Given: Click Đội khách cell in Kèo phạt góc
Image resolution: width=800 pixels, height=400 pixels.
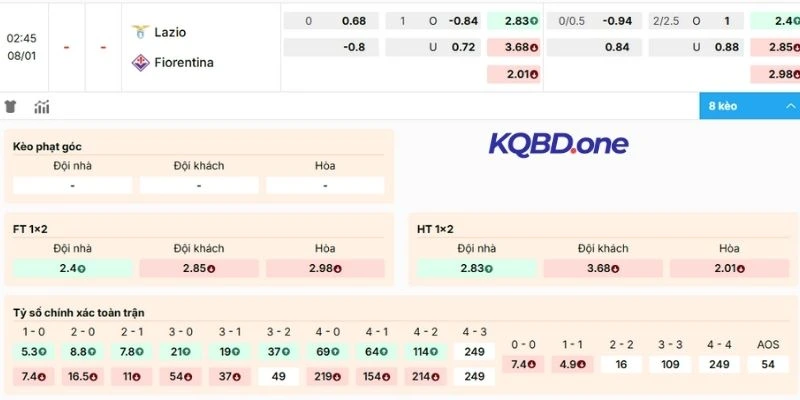Looking at the screenshot, I should 198,186.
